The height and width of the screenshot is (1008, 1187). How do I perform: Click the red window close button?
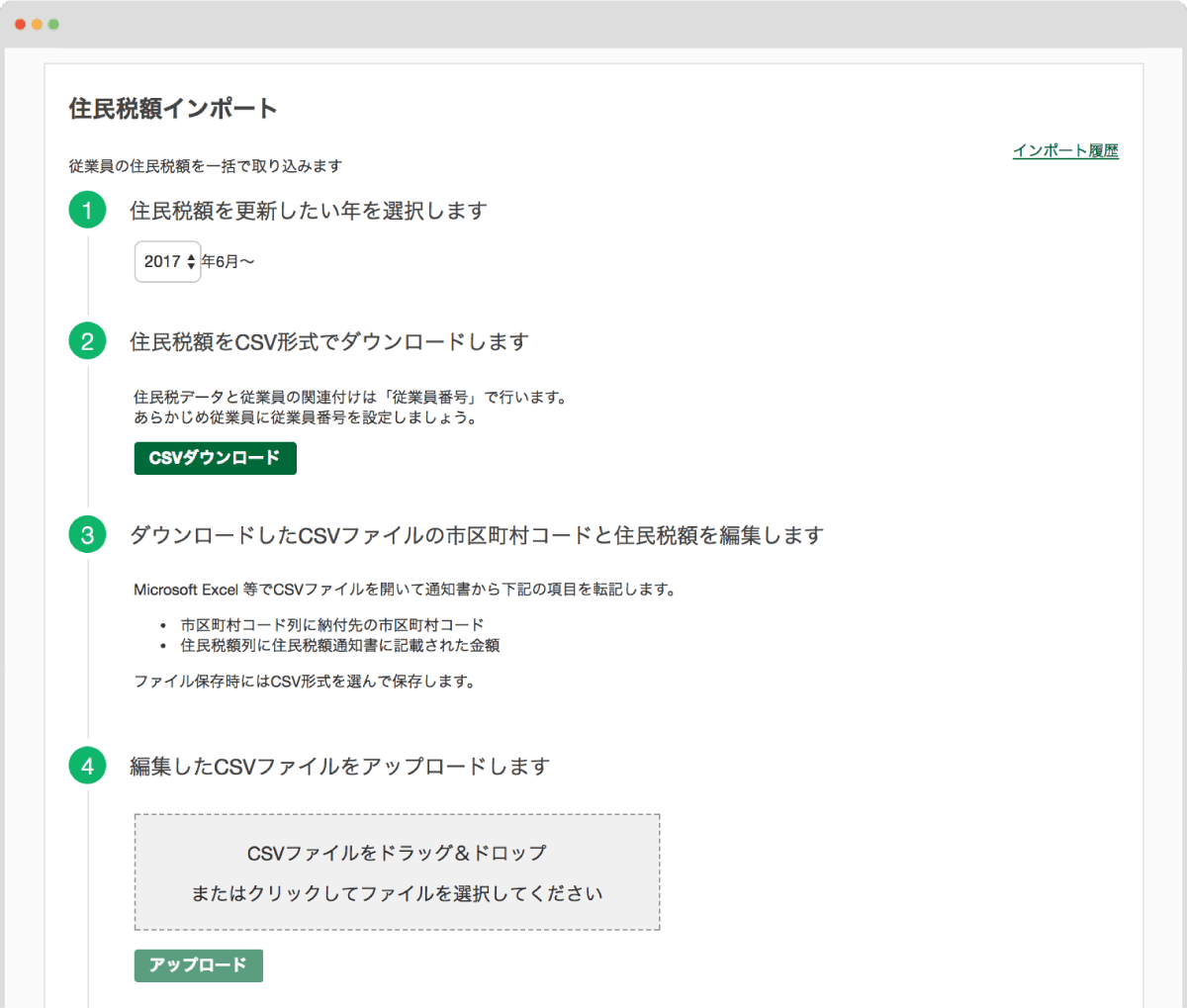point(20,24)
